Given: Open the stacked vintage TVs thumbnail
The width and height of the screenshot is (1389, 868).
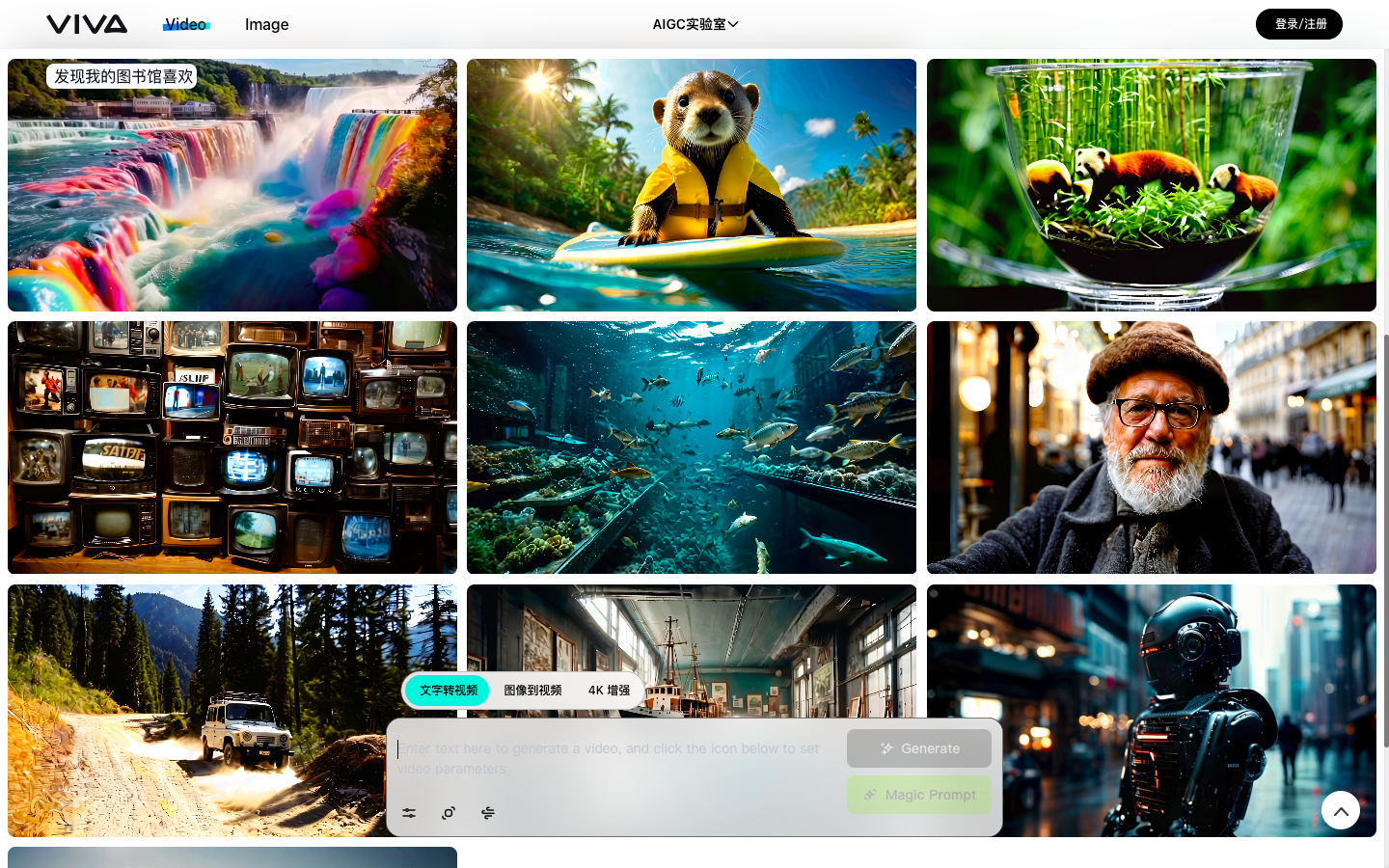Looking at the screenshot, I should [232, 448].
